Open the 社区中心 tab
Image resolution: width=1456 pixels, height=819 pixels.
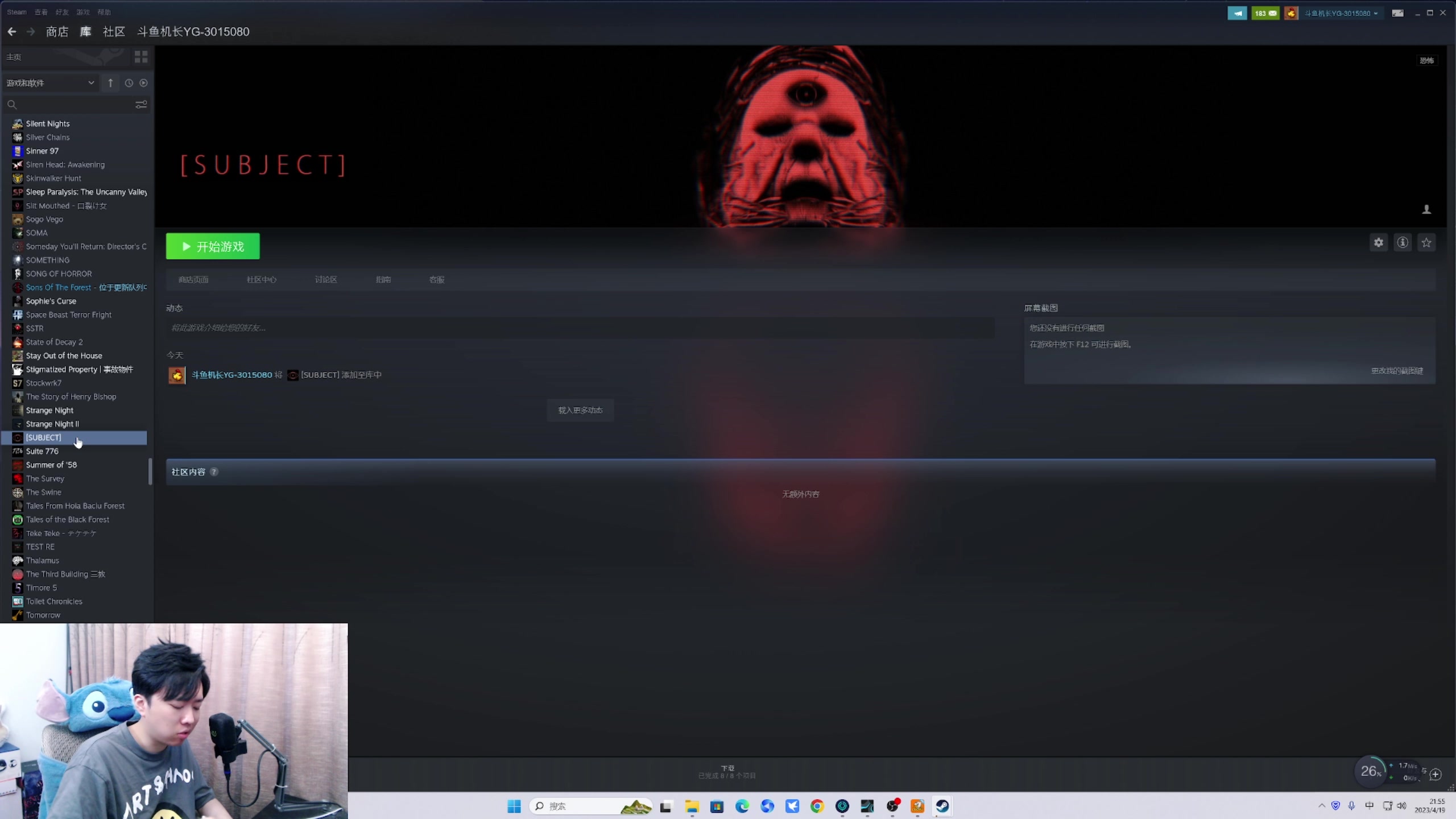tap(261, 280)
